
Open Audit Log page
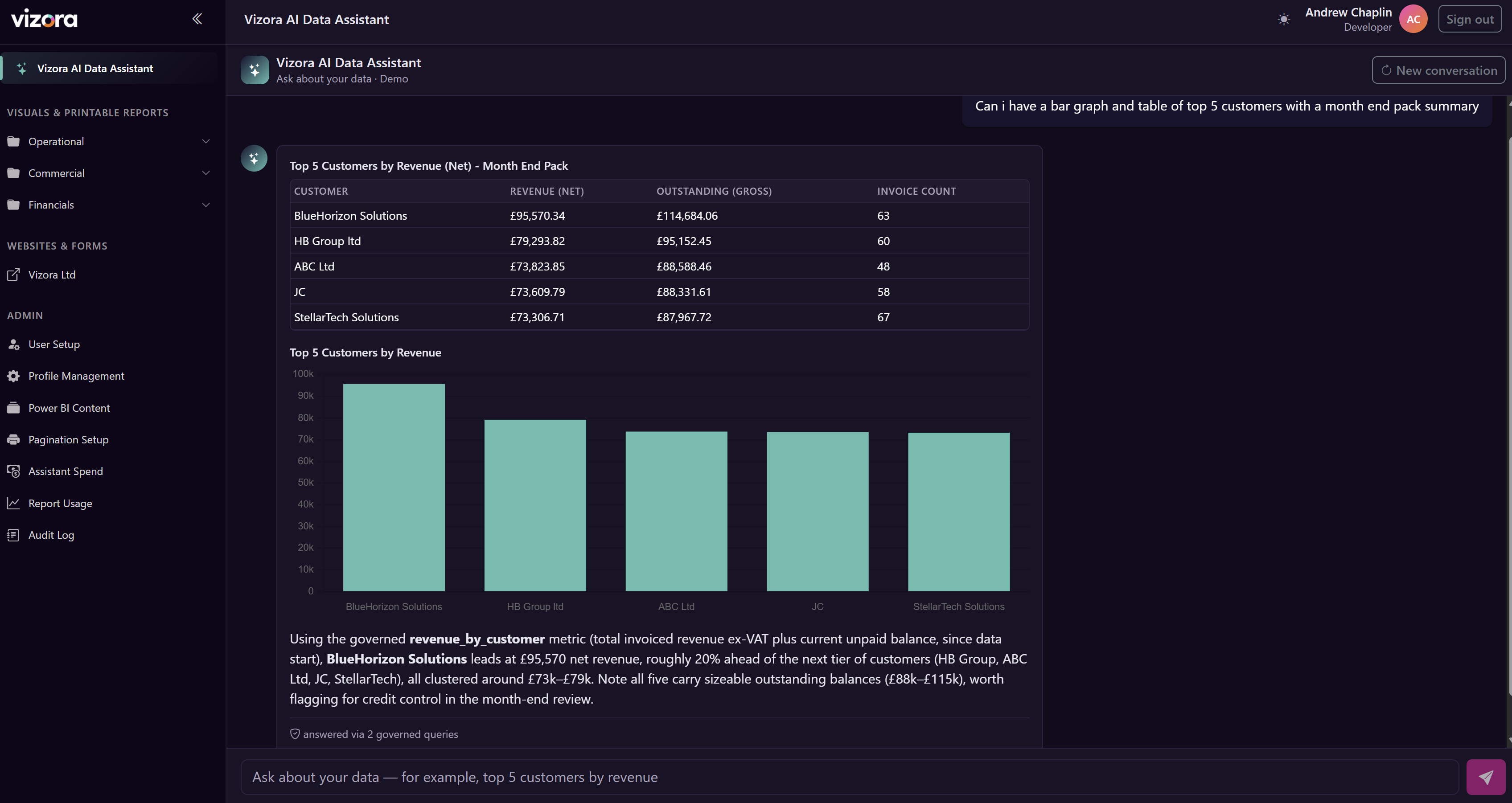click(x=51, y=535)
